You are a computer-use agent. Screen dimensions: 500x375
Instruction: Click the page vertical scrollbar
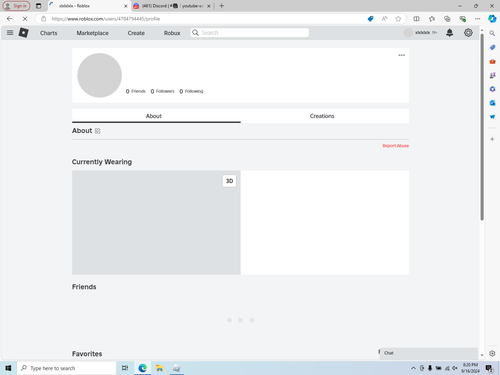click(x=482, y=127)
